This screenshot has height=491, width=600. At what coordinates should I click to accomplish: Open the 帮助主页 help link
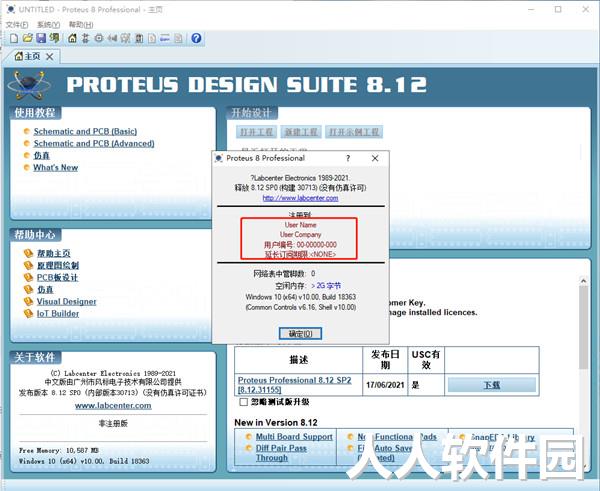[x=54, y=253]
